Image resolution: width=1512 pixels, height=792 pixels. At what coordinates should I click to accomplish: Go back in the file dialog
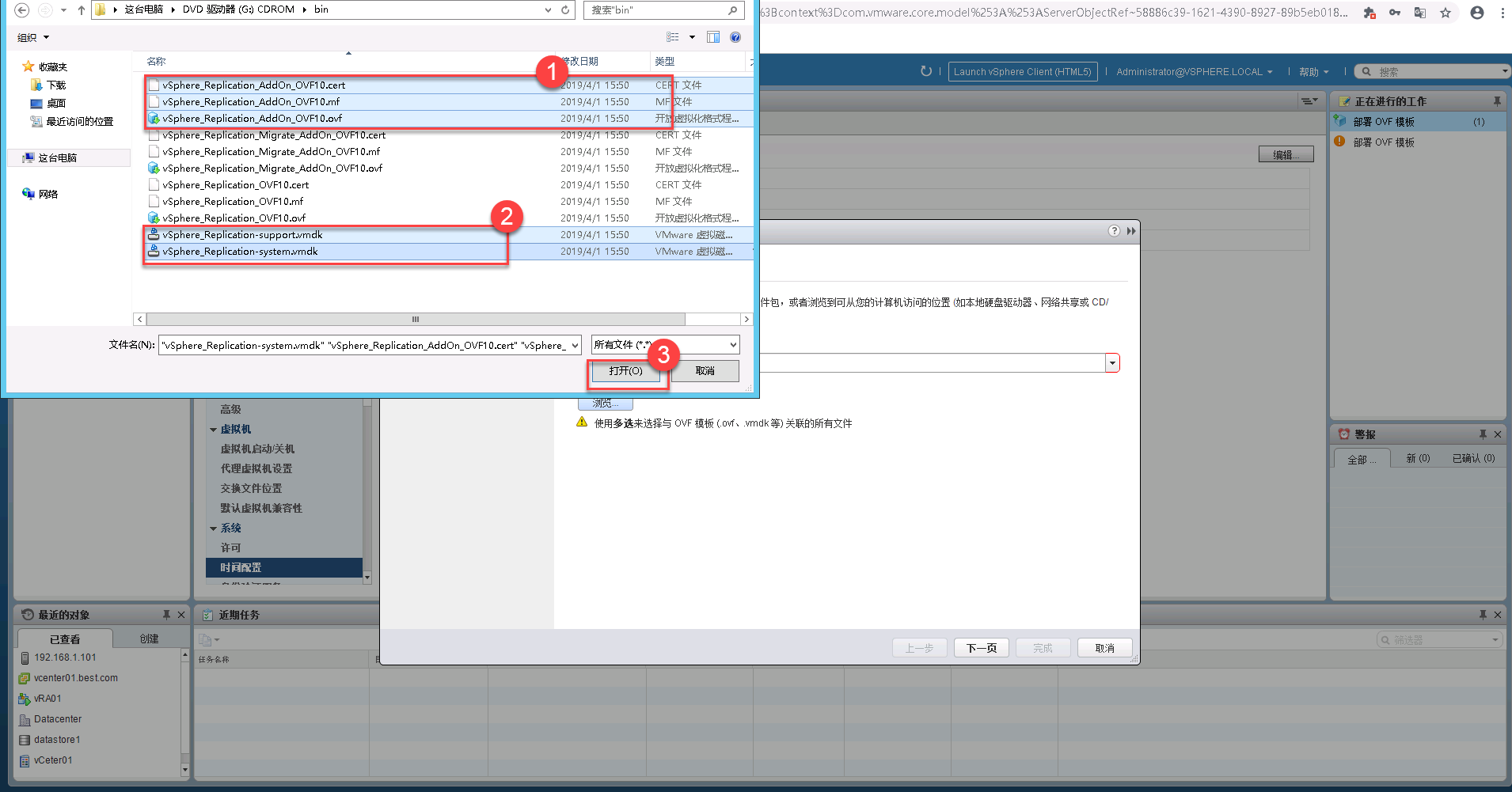coord(22,10)
